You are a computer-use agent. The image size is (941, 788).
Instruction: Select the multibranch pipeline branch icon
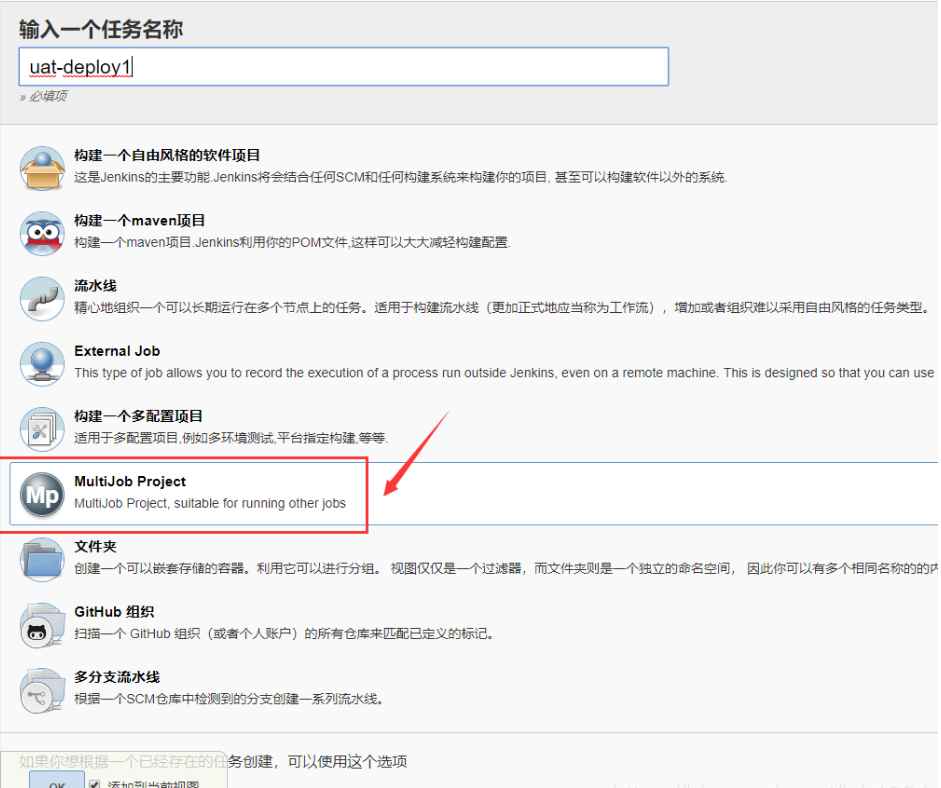pyautogui.click(x=42, y=691)
